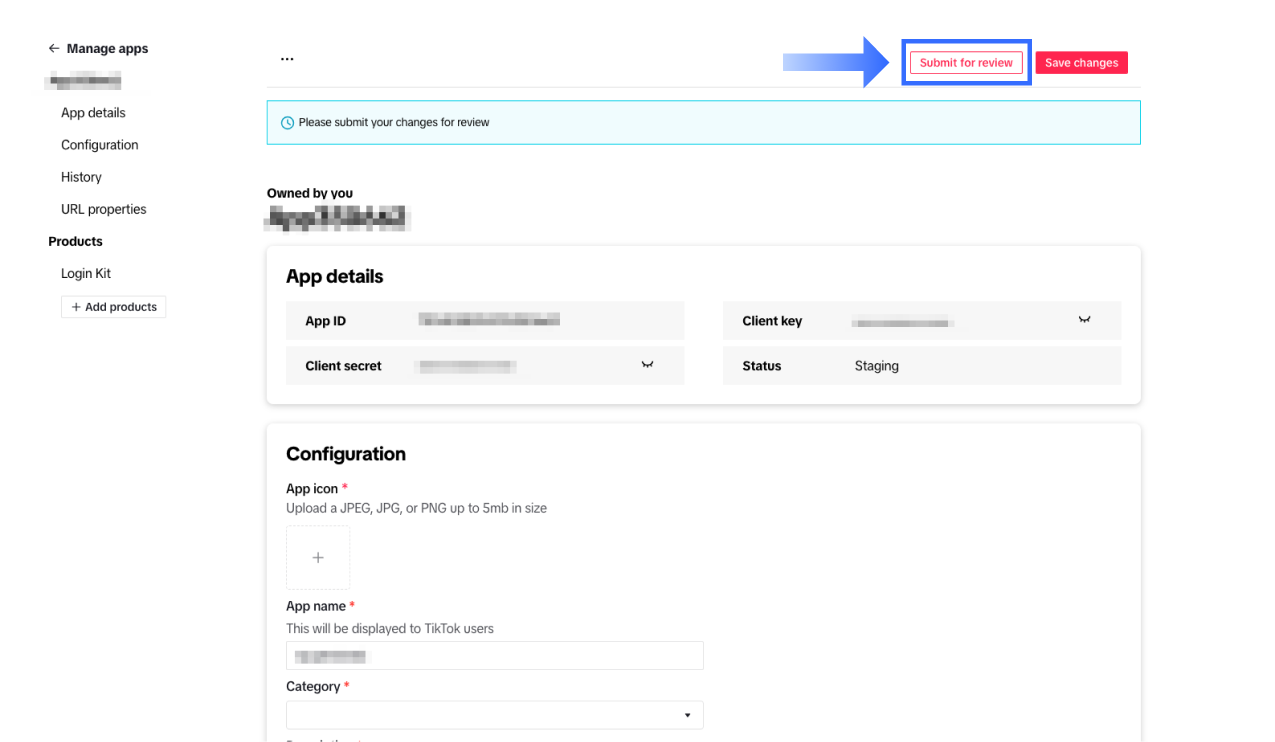The image size is (1275, 742).
Task: Click the clock icon in review notice
Action: tap(288, 123)
